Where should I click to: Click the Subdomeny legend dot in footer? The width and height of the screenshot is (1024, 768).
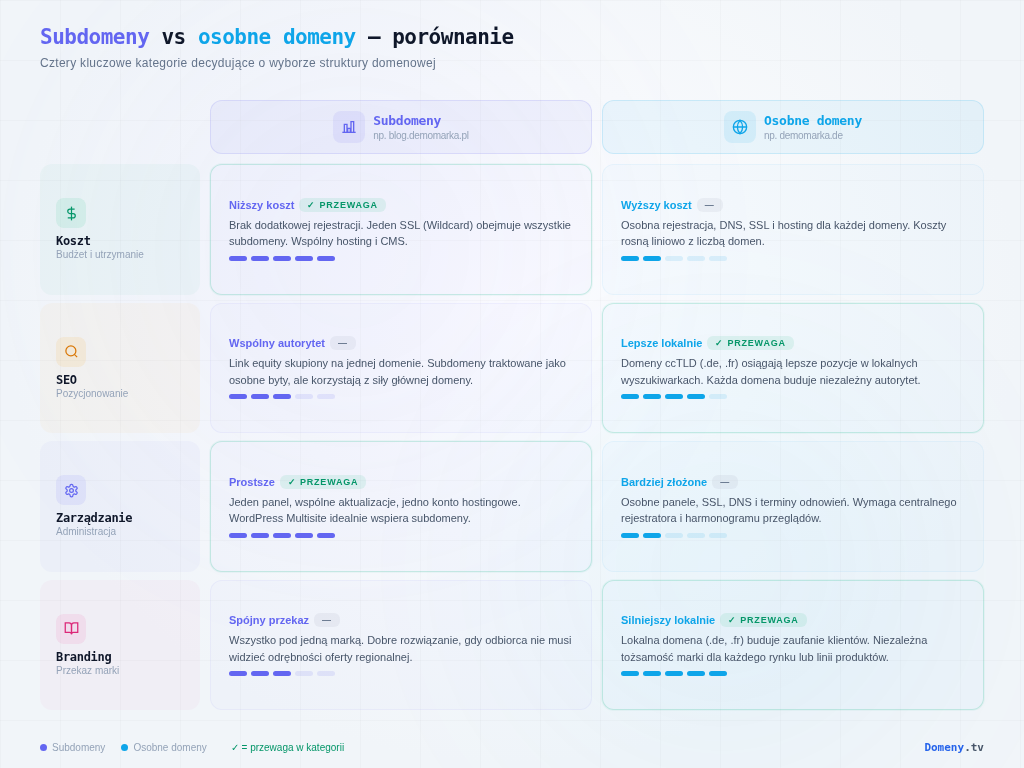coord(44,747)
